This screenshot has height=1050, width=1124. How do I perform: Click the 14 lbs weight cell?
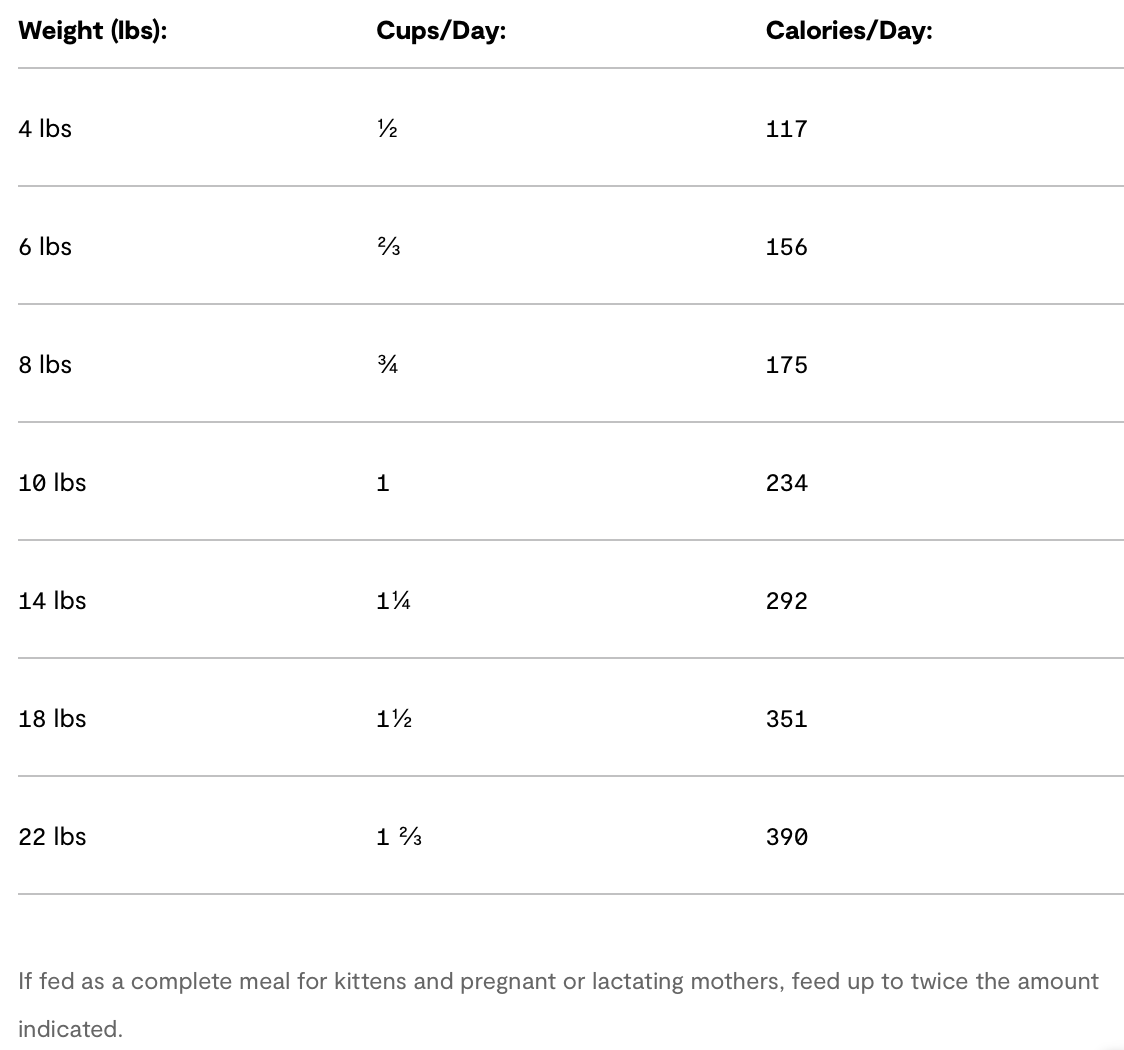coord(52,601)
